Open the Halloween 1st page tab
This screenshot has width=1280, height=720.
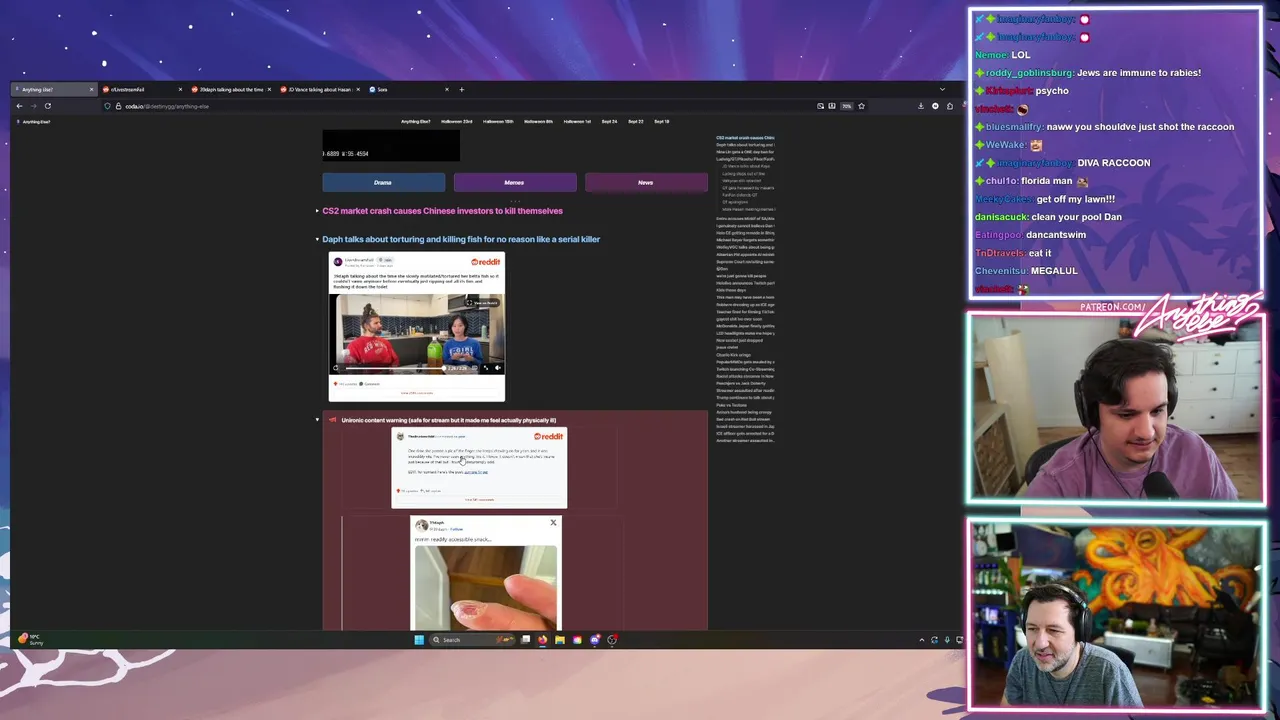tap(577, 121)
